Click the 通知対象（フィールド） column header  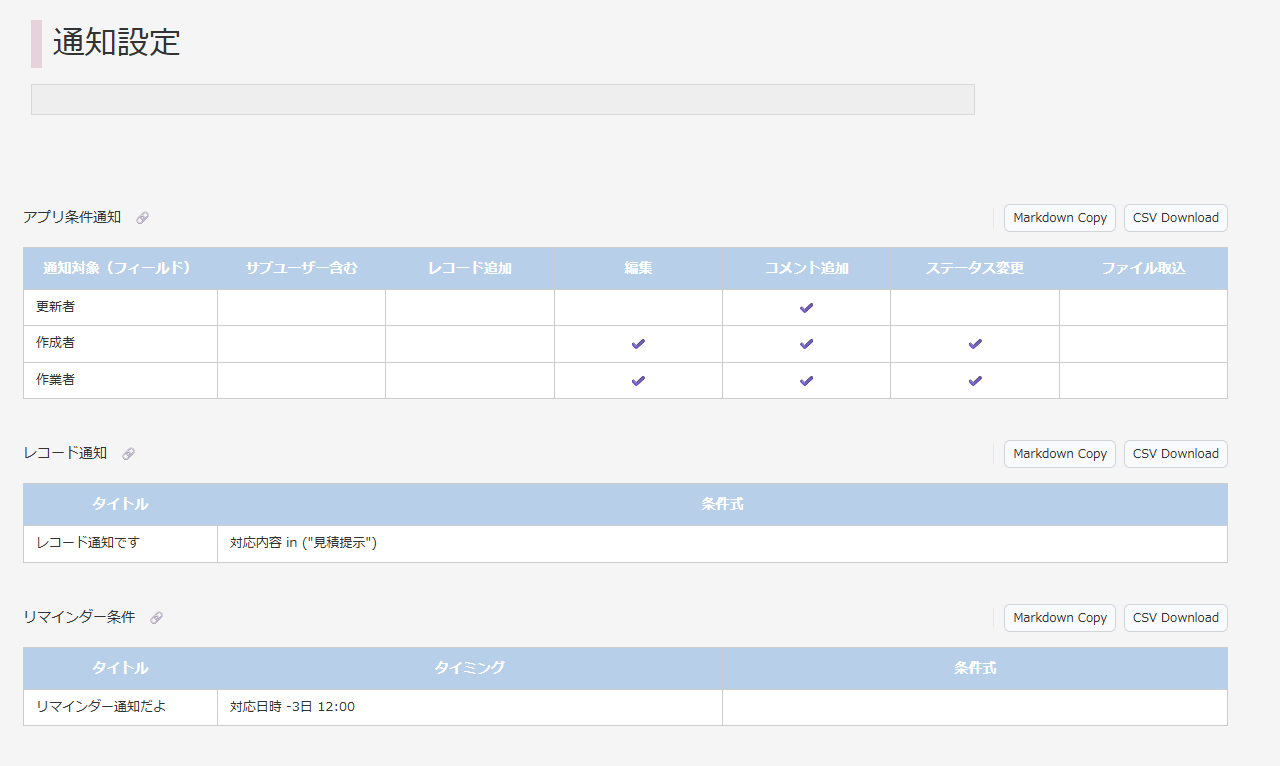click(x=121, y=269)
